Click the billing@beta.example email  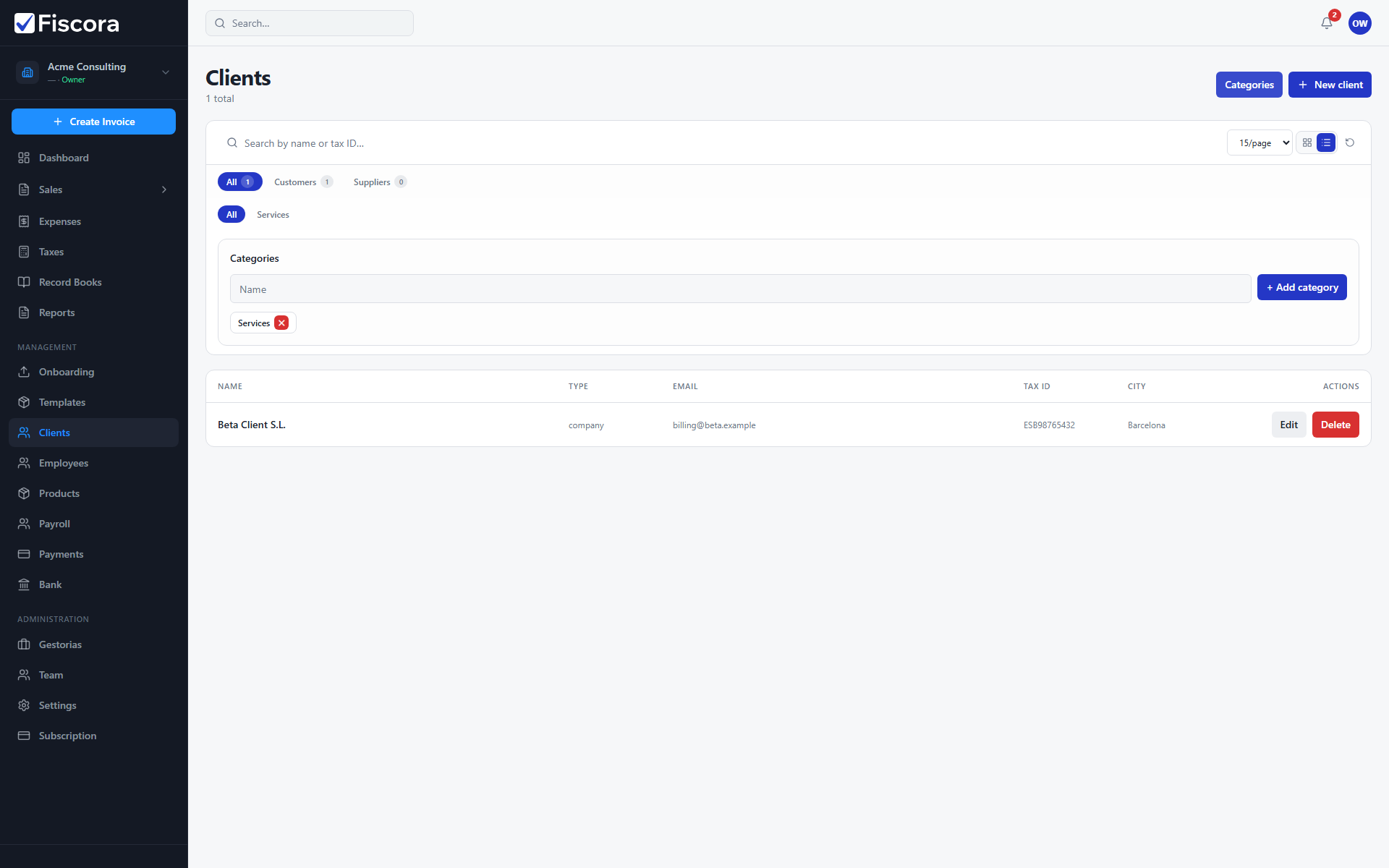[x=714, y=425]
